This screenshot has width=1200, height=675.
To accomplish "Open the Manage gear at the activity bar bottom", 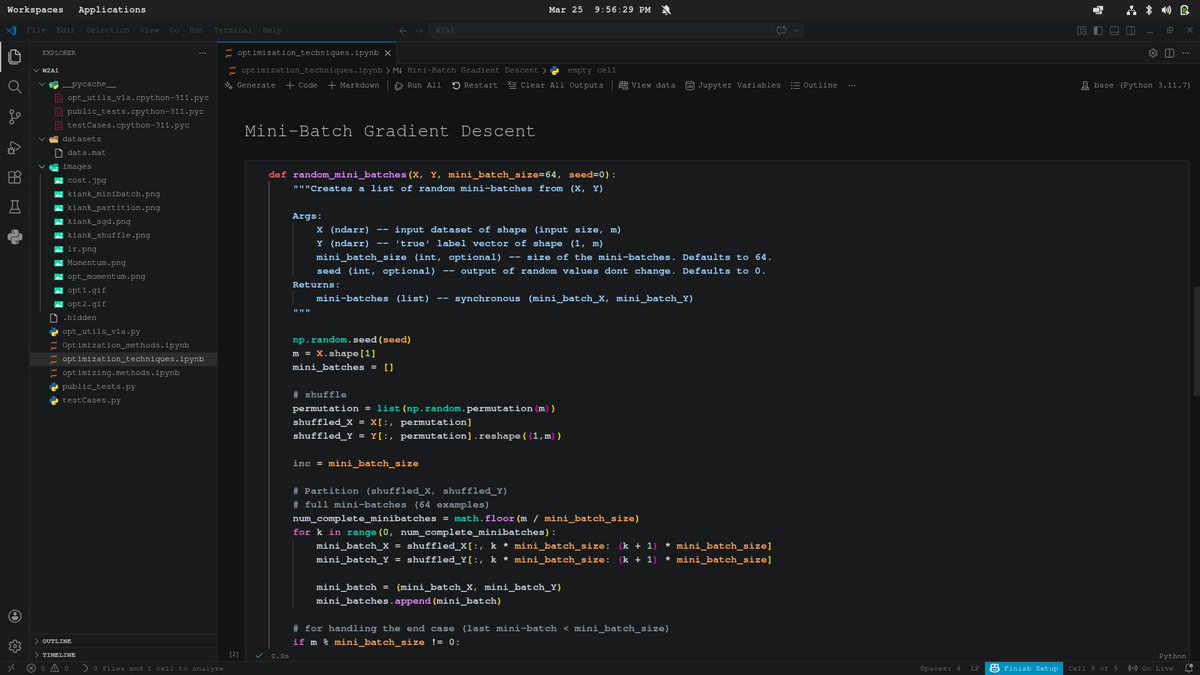I will [x=14, y=646].
